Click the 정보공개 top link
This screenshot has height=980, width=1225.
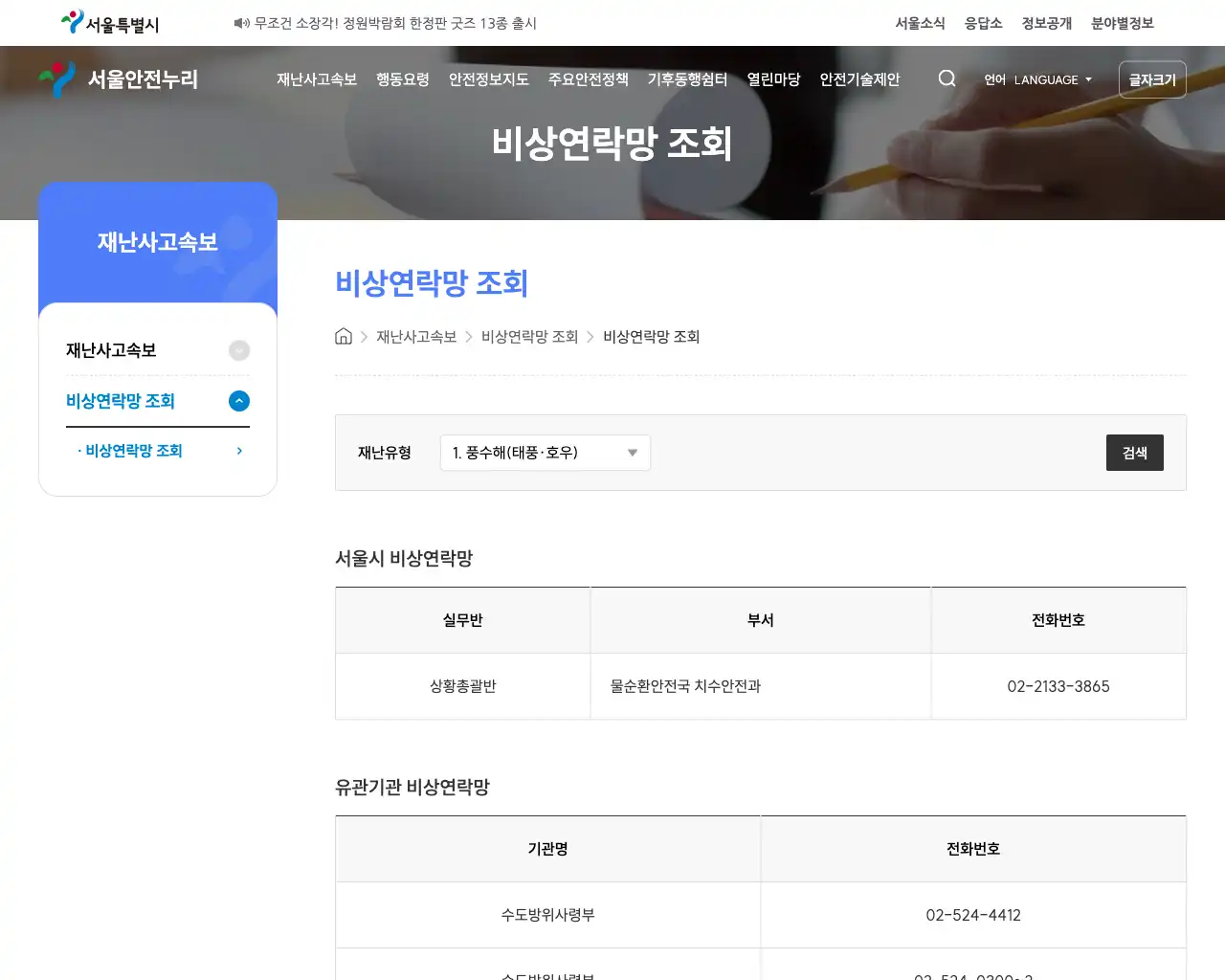1047,23
